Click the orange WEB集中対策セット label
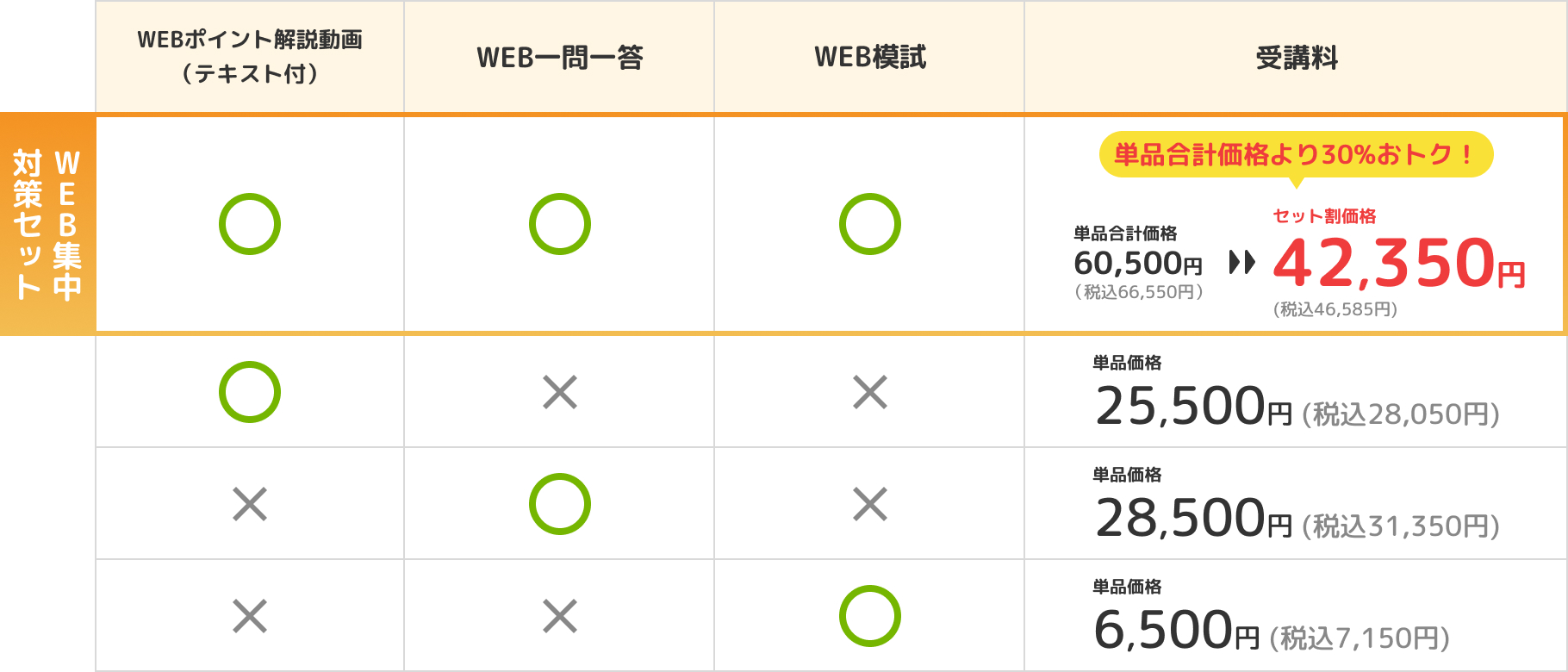The height and width of the screenshot is (672, 1568). coord(47,224)
